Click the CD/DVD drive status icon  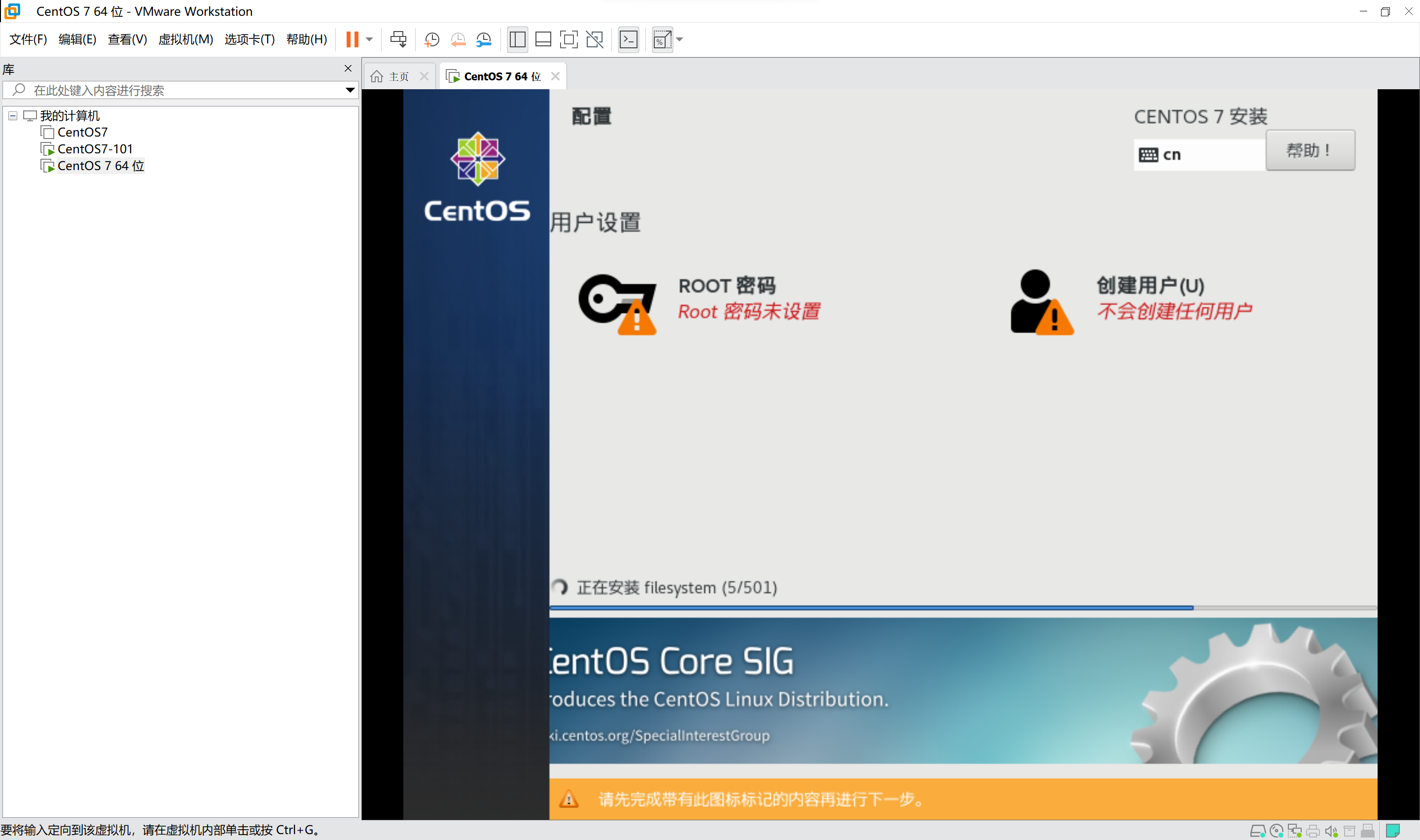point(1276,830)
